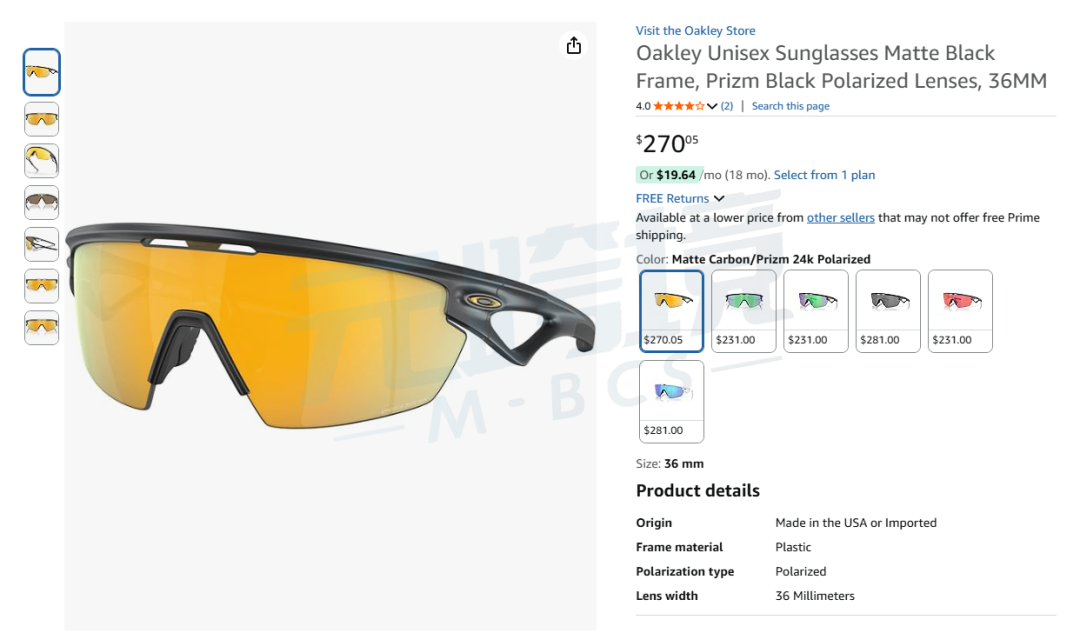Select the first thumbnail of gold sunglasses
Screen dimensions: 1080x633
point(41,72)
